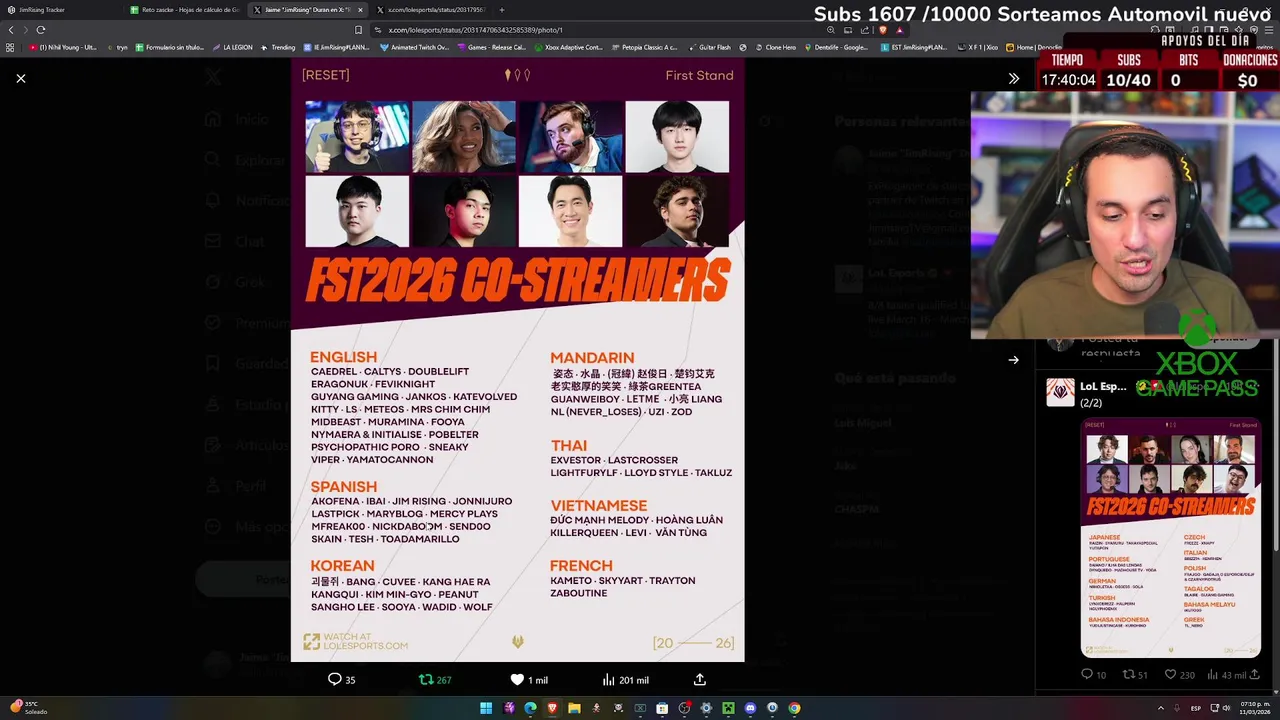
Task: Open the taskbar clock showing 07:10 p. m.
Action: click(1253, 708)
